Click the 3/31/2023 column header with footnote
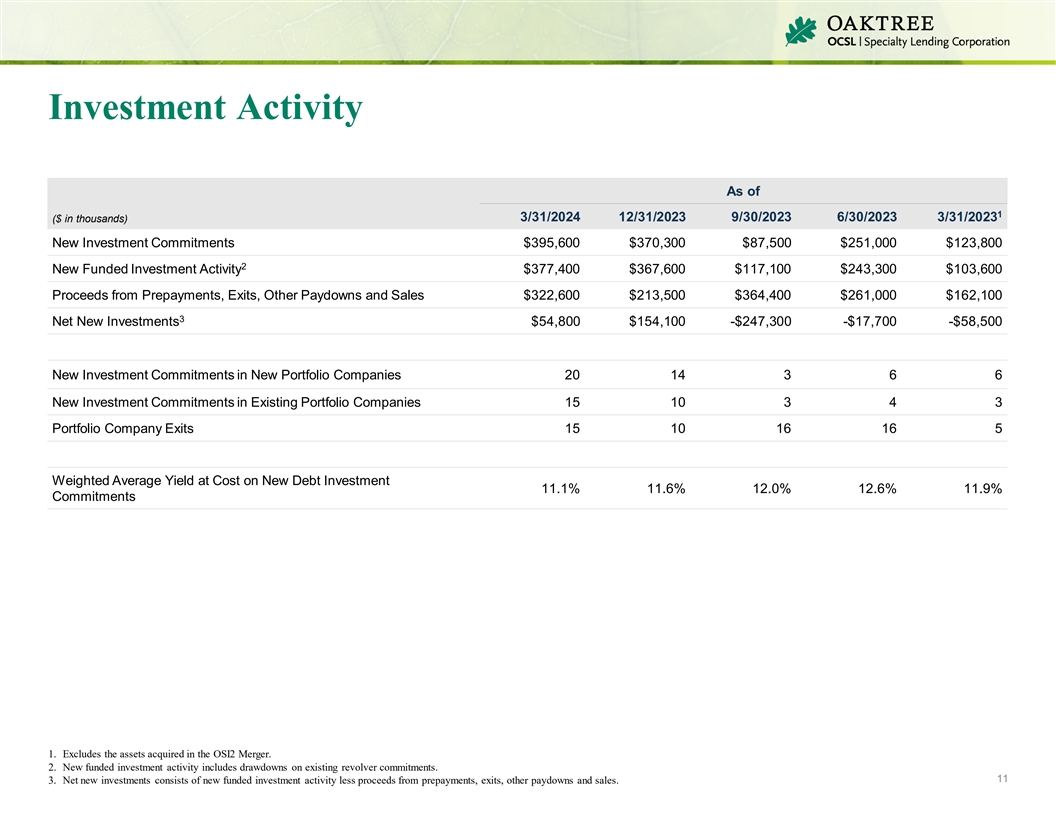Viewport: 1056px width, 816px height. coord(969,217)
